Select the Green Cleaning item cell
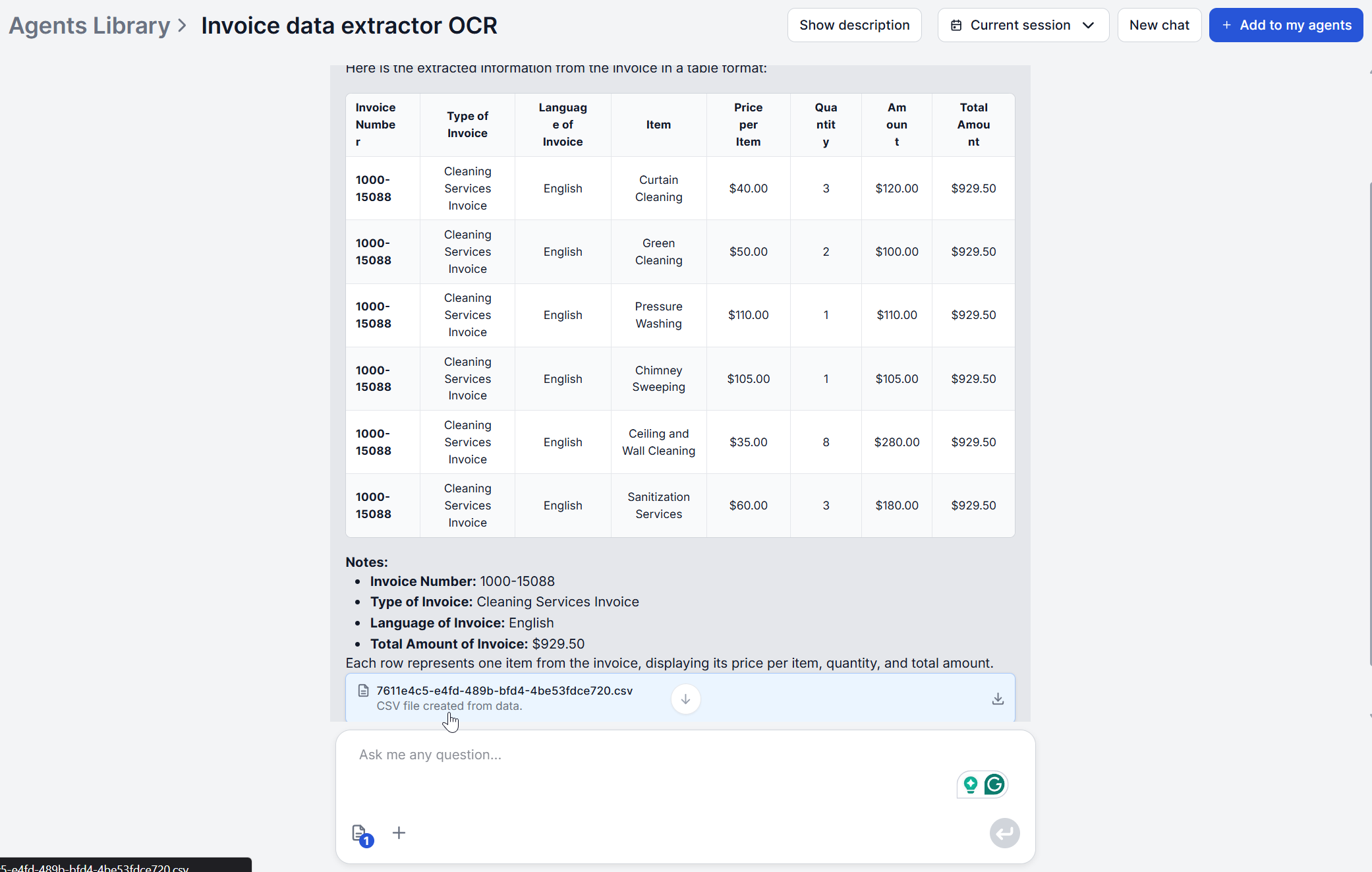Image resolution: width=1372 pixels, height=872 pixels. point(658,252)
